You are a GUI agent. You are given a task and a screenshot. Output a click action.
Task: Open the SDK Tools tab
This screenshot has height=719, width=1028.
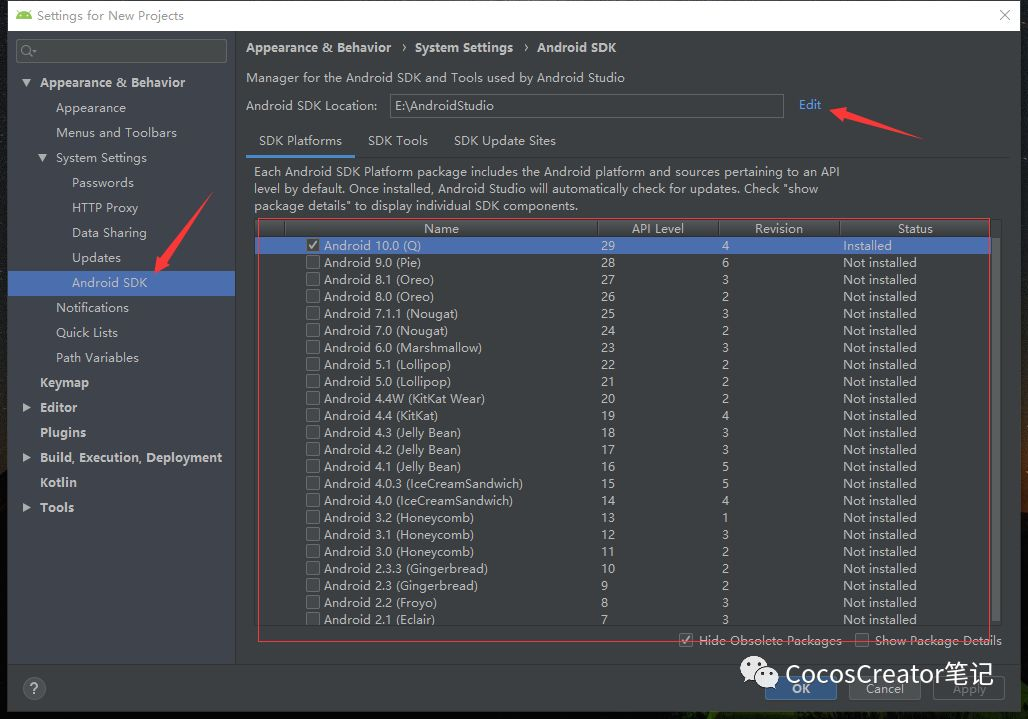[397, 141]
